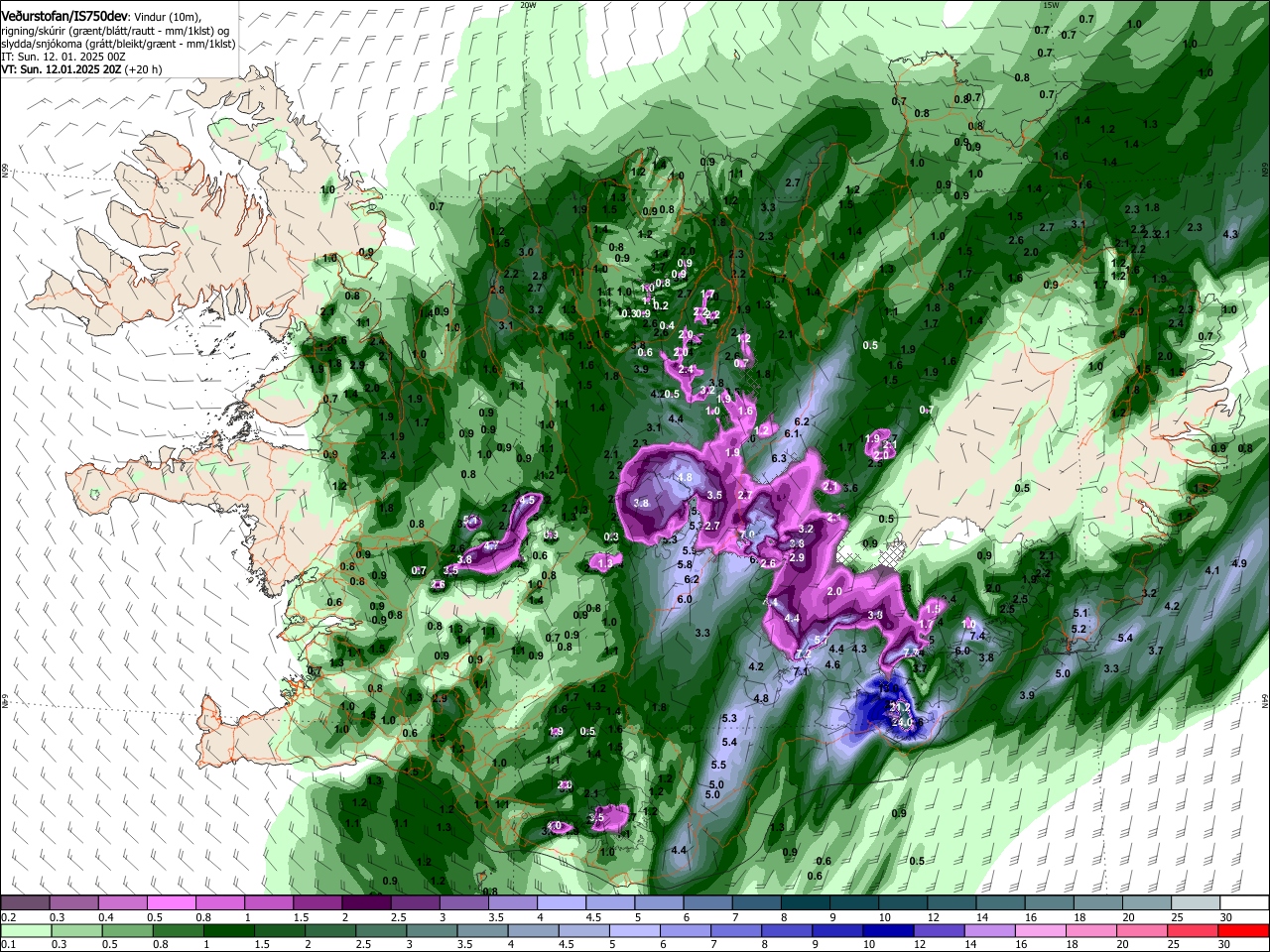The width and height of the screenshot is (1270, 952).
Task: Click the '6.0' value beside the 7.4 label
Action: coord(961,651)
